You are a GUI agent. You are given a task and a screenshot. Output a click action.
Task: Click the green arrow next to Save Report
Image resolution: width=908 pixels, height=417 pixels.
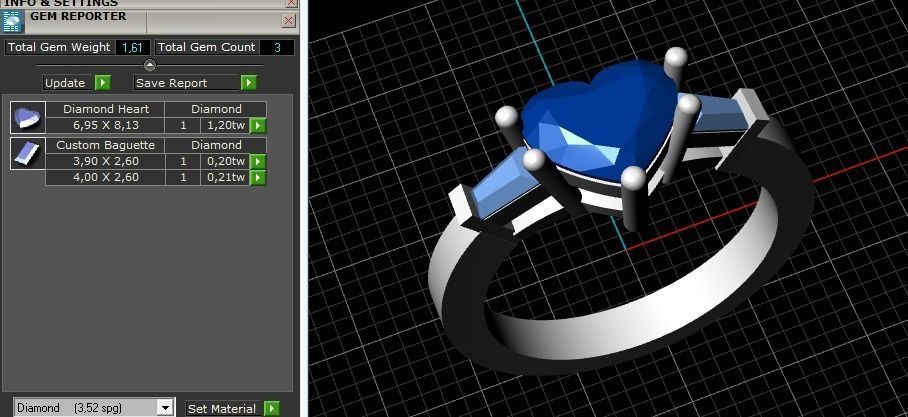pos(248,83)
